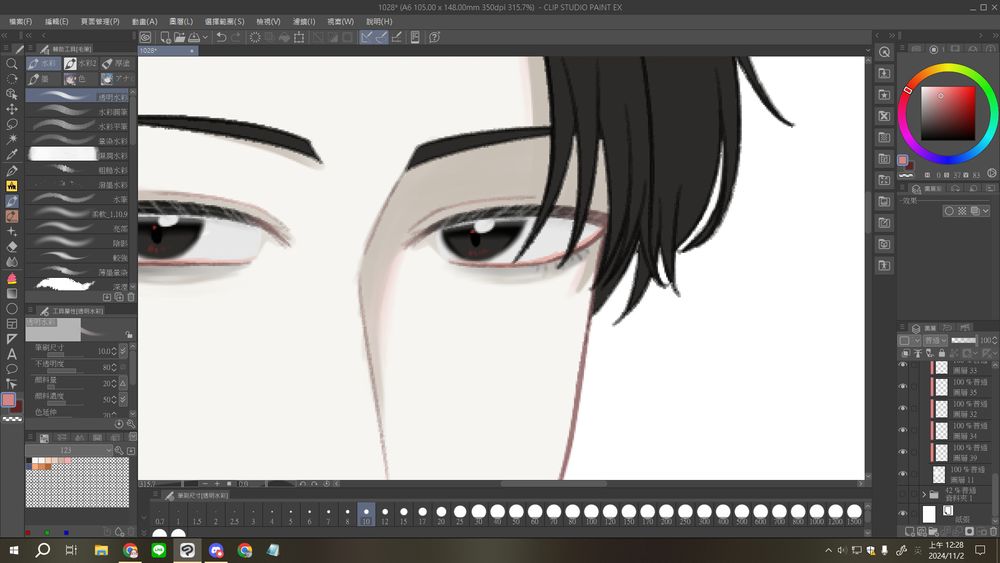Screen dimensions: 1000x563
Task: Select the transparent color swatch
Action: click(x=12, y=419)
